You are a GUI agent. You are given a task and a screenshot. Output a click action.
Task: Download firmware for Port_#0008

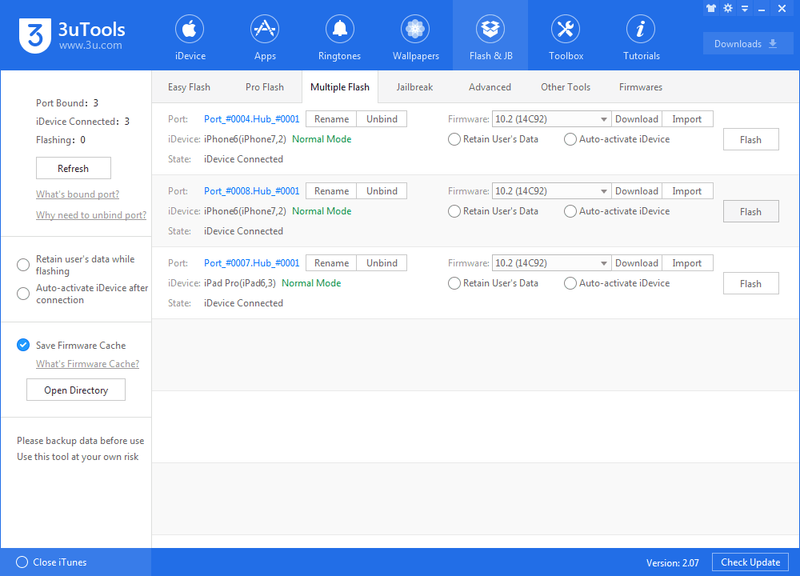pyautogui.click(x=636, y=191)
